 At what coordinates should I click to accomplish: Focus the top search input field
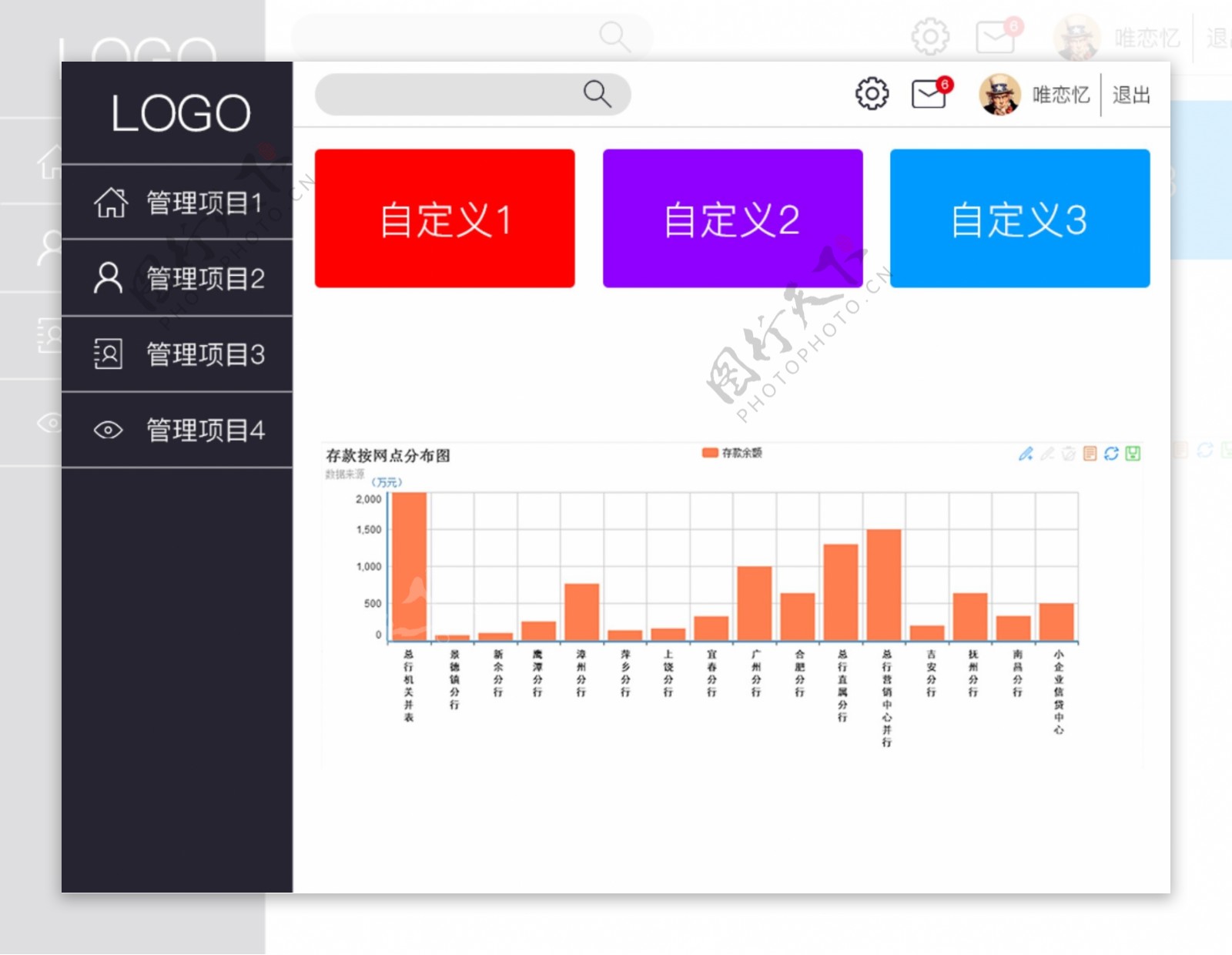(473, 94)
